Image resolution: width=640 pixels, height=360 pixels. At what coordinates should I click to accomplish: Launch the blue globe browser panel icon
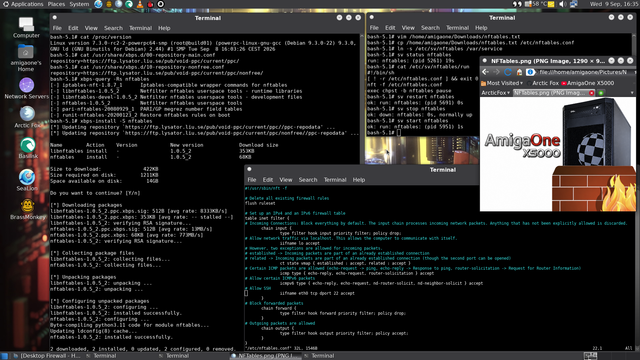click(x=98, y=4)
